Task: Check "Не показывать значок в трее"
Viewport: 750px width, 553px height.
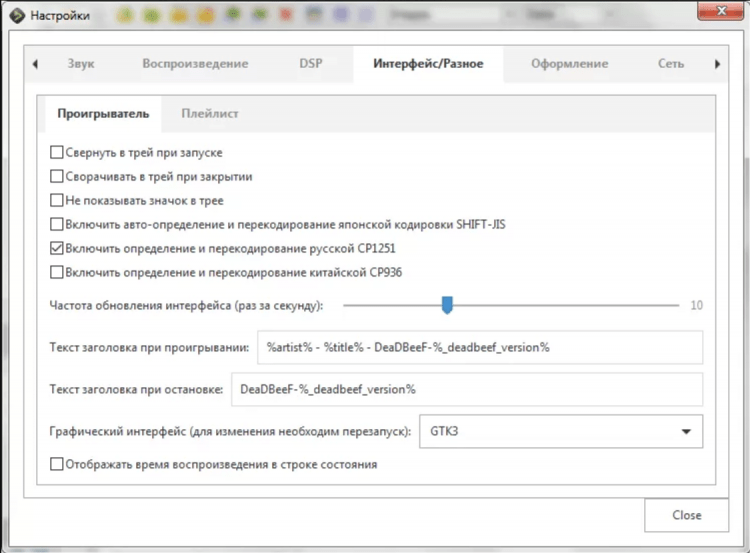Action: [56, 201]
